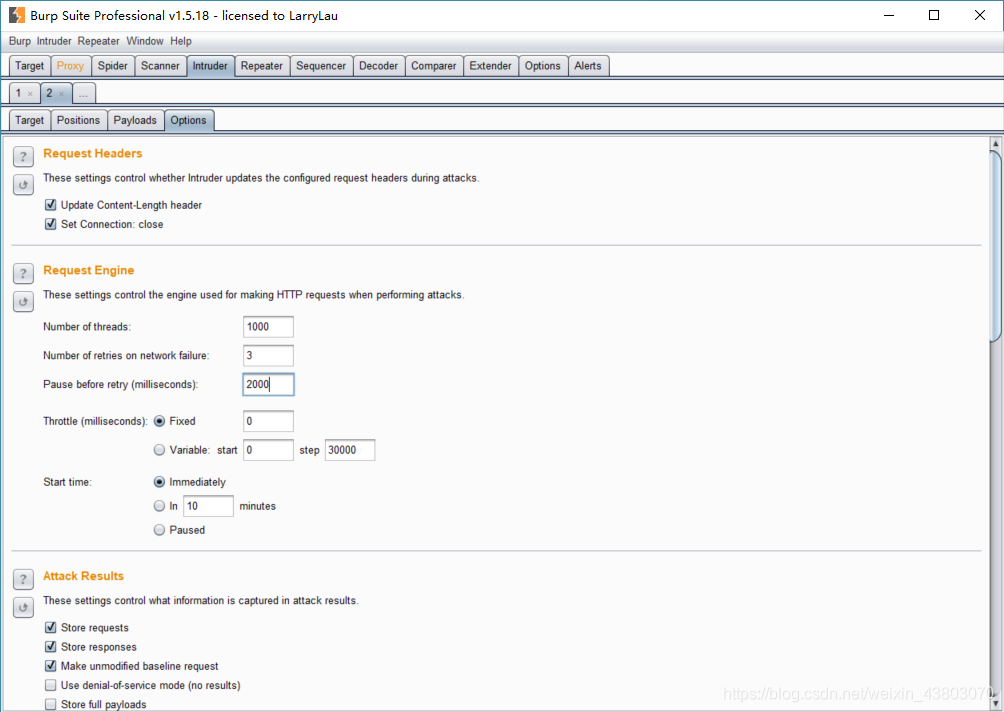Switch to the Spider tab

(113, 66)
